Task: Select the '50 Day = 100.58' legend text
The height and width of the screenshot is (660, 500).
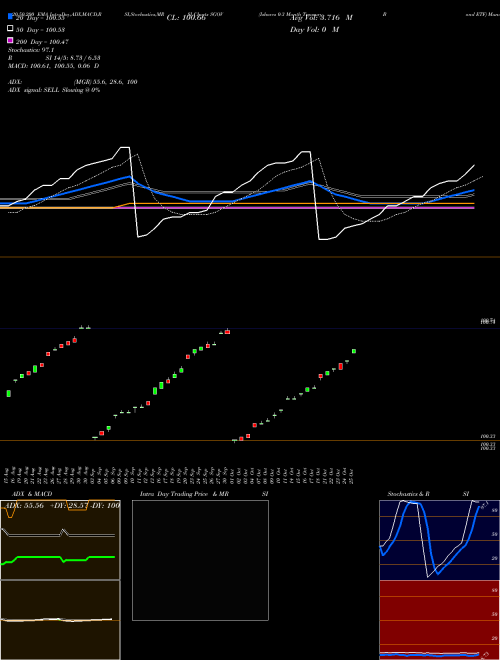Action: (40, 30)
